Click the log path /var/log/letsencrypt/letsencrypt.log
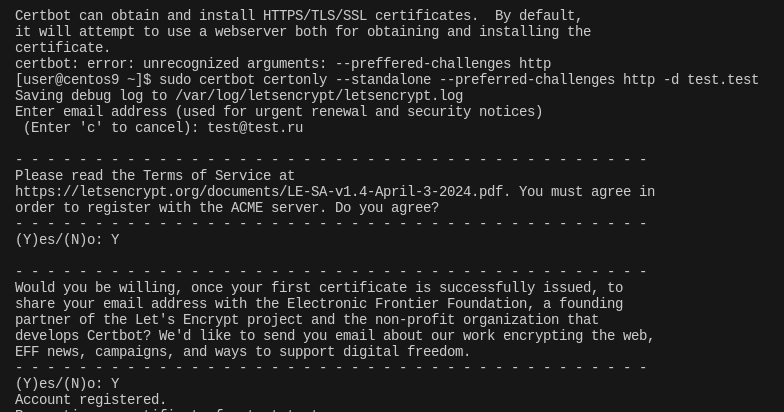The height and width of the screenshot is (412, 784). click(x=319, y=96)
